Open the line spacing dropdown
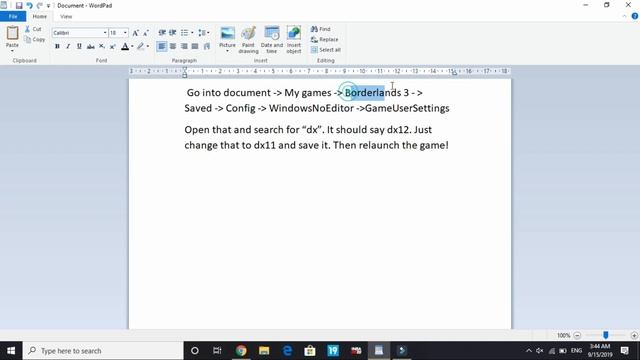The height and width of the screenshot is (360, 640). pyautogui.click(x=204, y=33)
